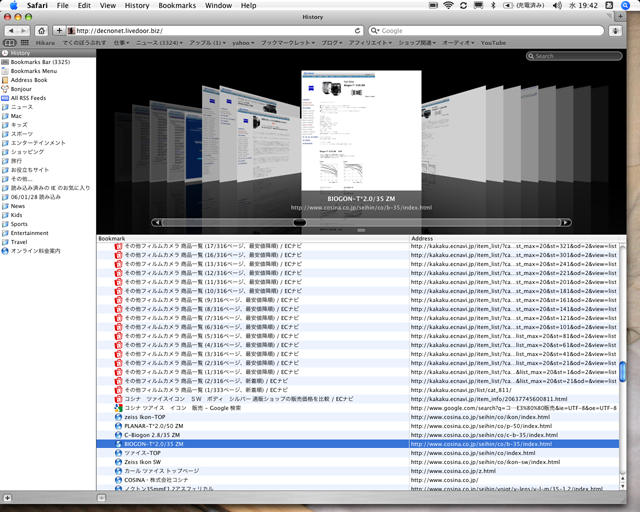The width and height of the screenshot is (640, 512).
Task: Select the History collection in sidebar
Action: tap(48, 53)
